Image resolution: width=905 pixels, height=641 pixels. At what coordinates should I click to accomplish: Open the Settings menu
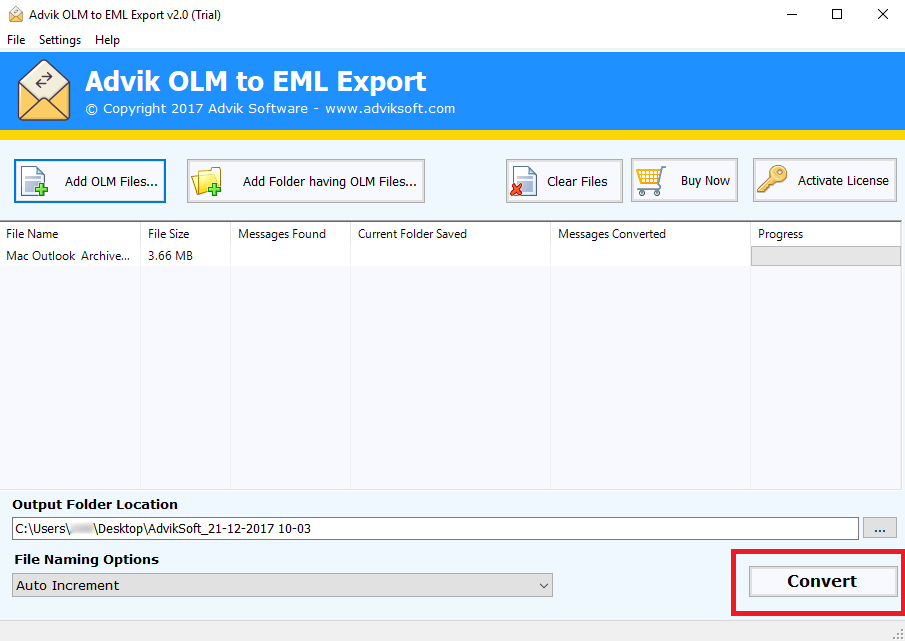click(60, 40)
